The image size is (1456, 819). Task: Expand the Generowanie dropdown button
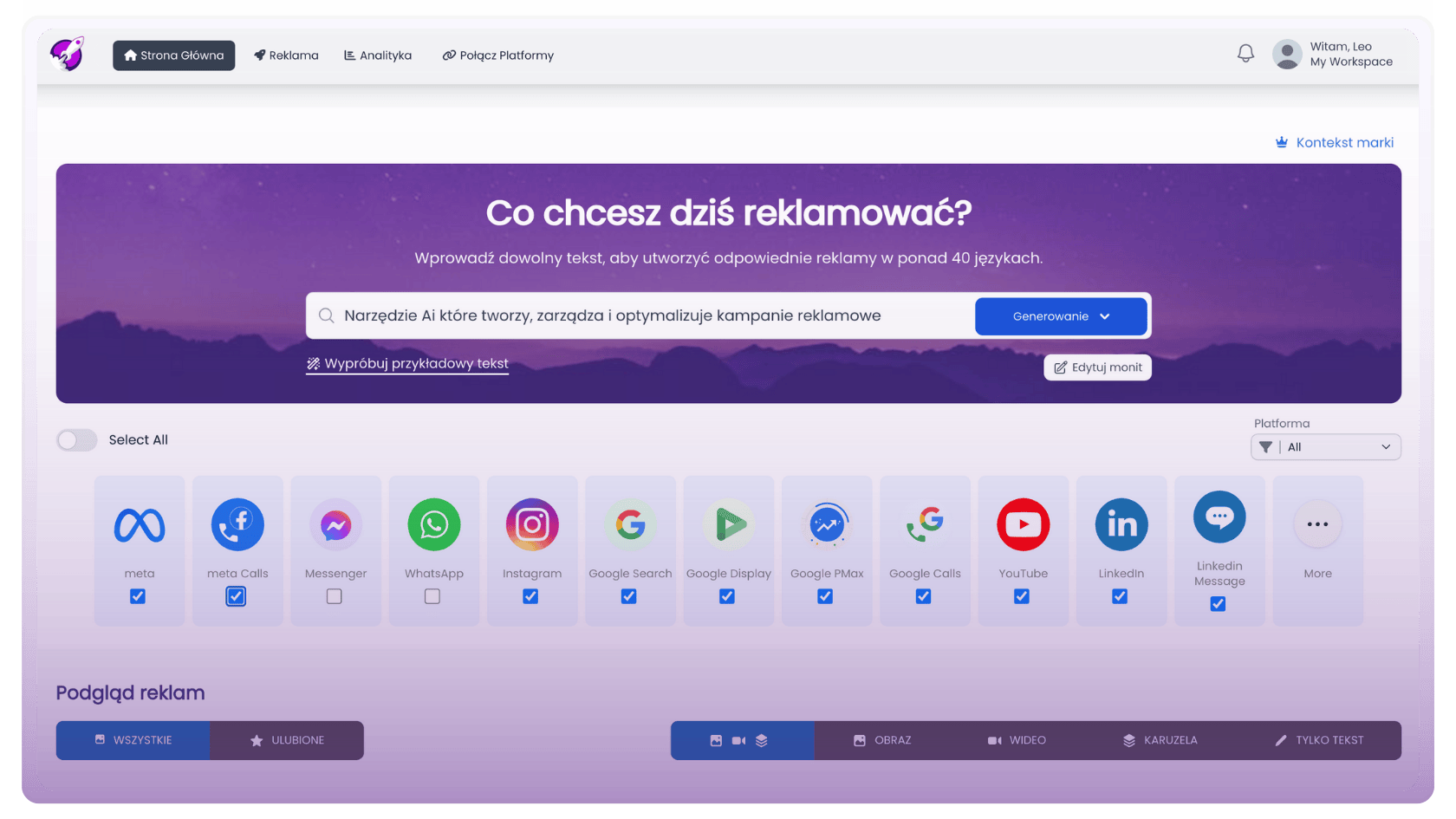click(x=1061, y=316)
